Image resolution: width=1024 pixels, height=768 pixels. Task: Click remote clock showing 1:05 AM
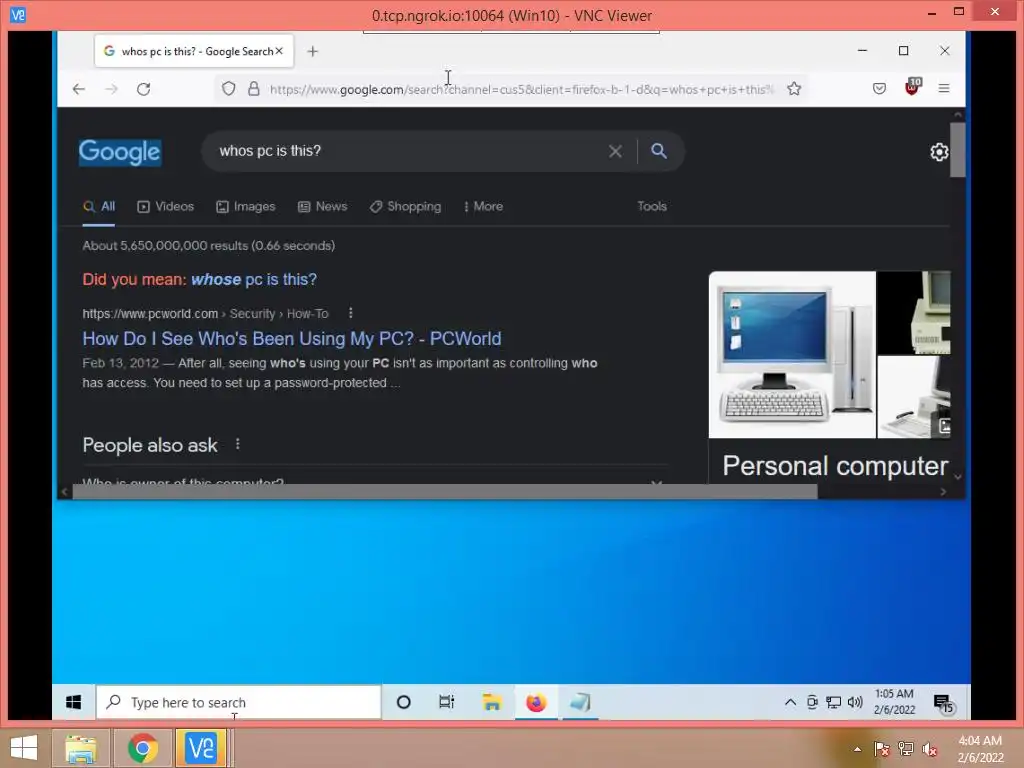pos(894,701)
